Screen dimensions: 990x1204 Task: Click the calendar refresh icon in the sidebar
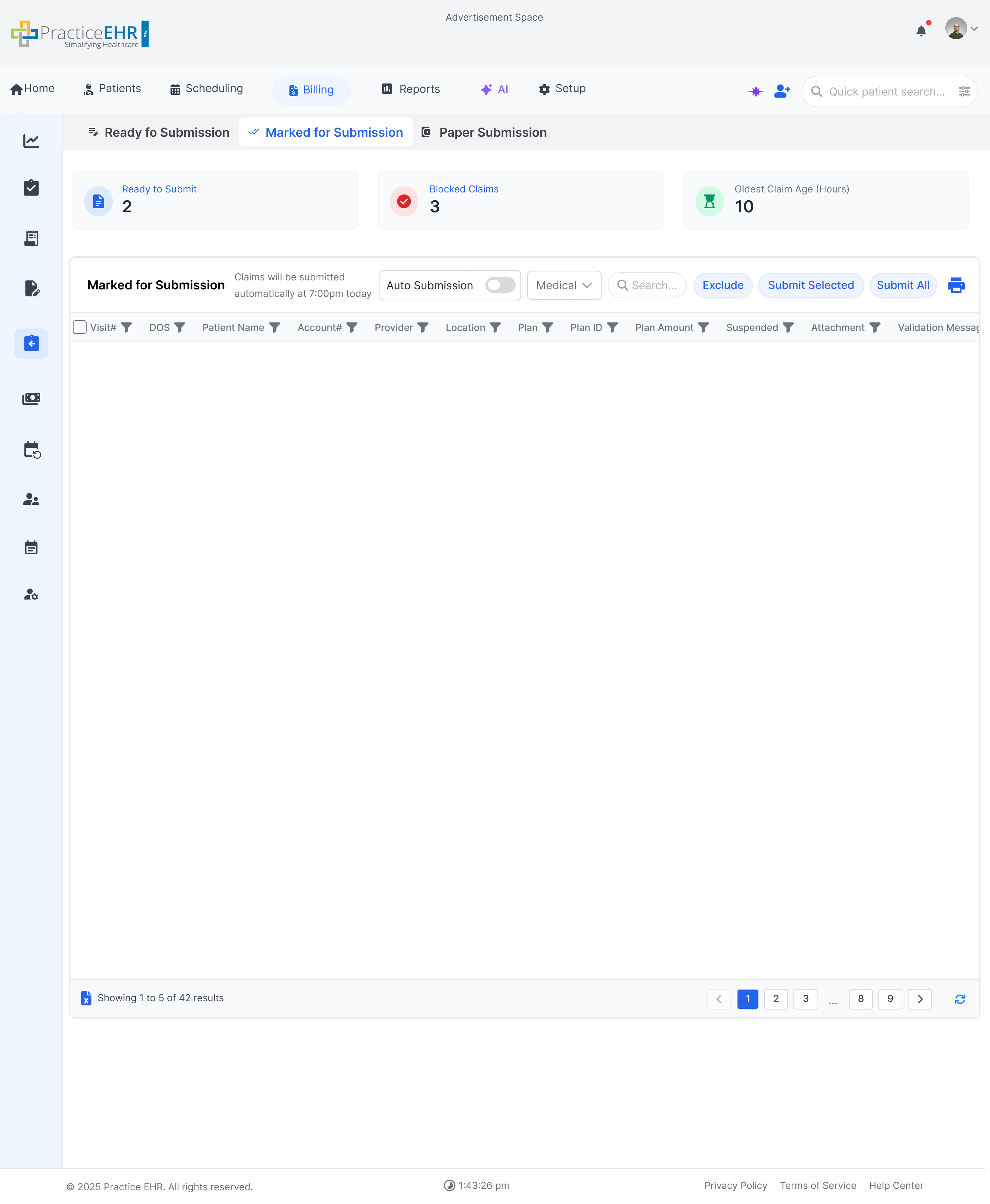pyautogui.click(x=31, y=450)
